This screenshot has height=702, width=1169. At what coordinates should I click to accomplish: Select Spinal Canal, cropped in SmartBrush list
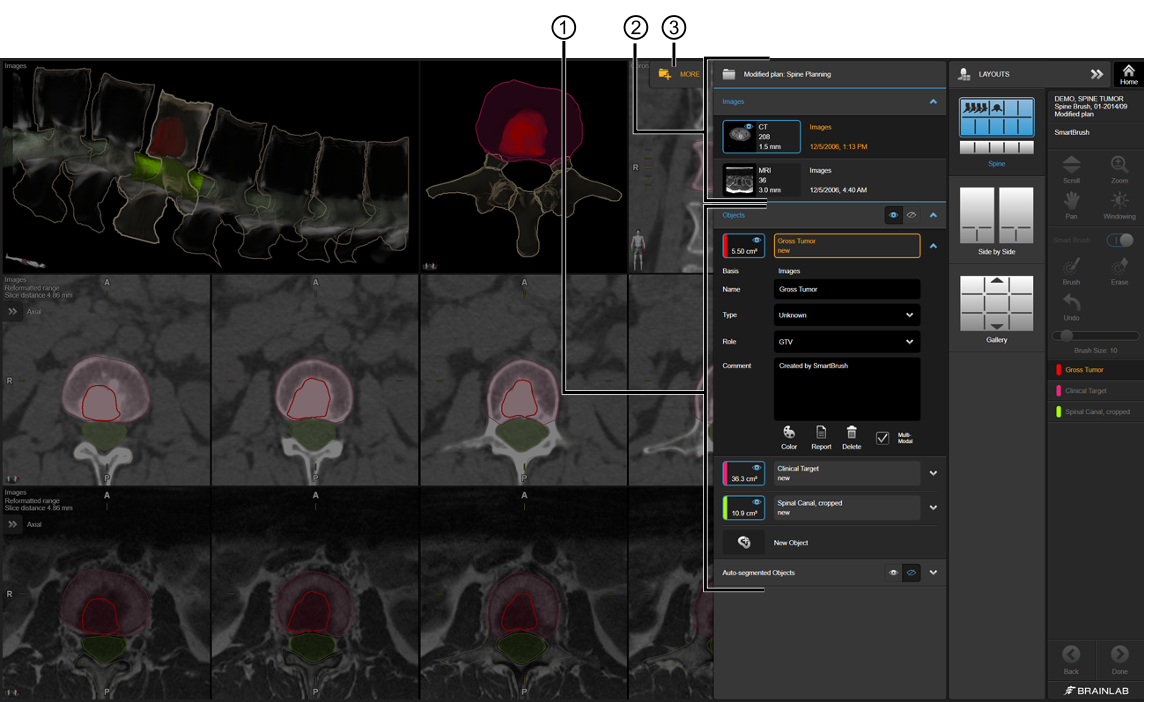pyautogui.click(x=1095, y=411)
